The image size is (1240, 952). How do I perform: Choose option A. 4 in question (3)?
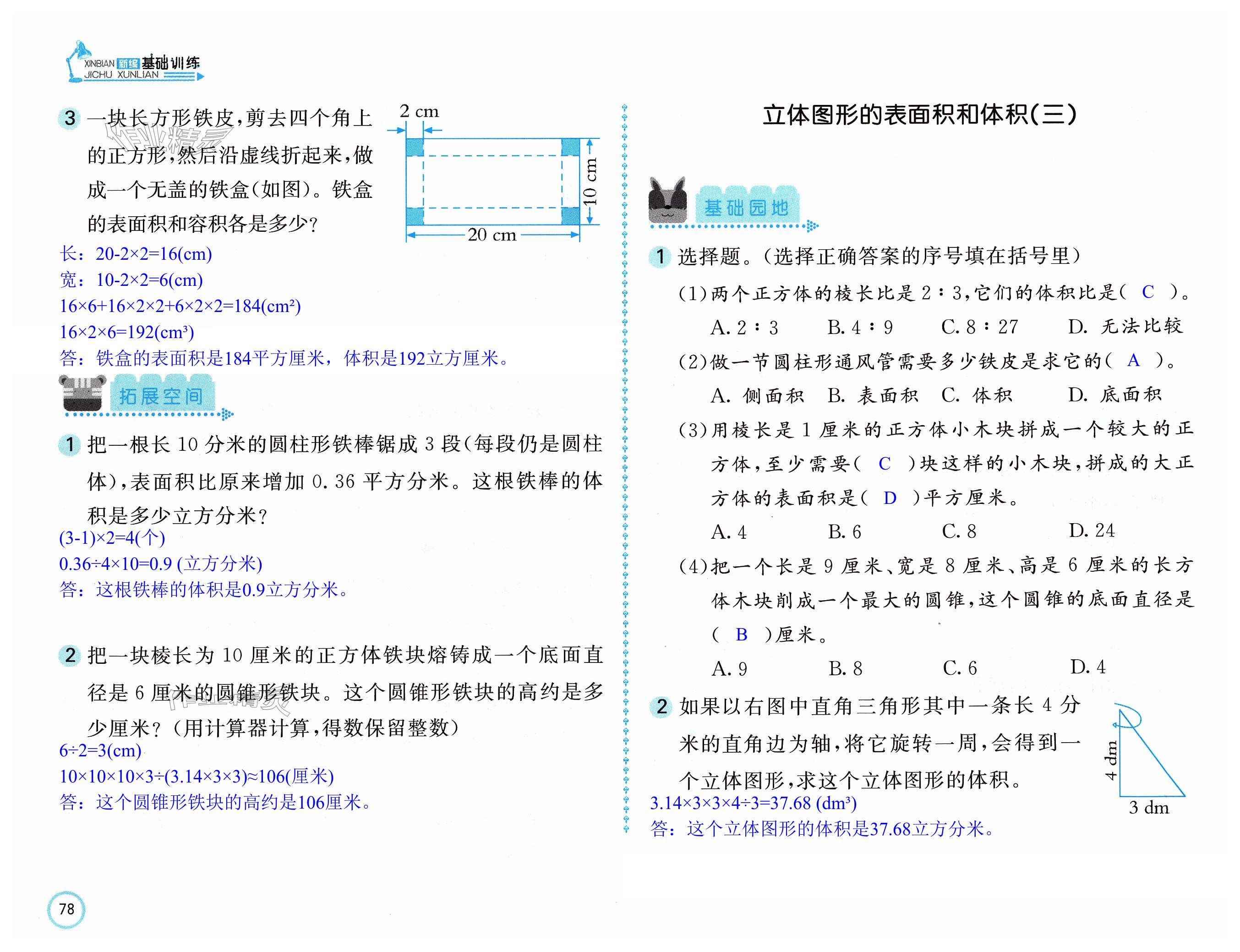pos(729,531)
